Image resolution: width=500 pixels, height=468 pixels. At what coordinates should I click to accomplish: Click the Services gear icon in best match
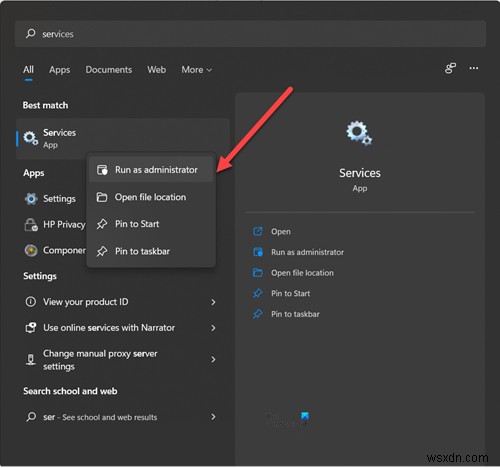(30, 138)
